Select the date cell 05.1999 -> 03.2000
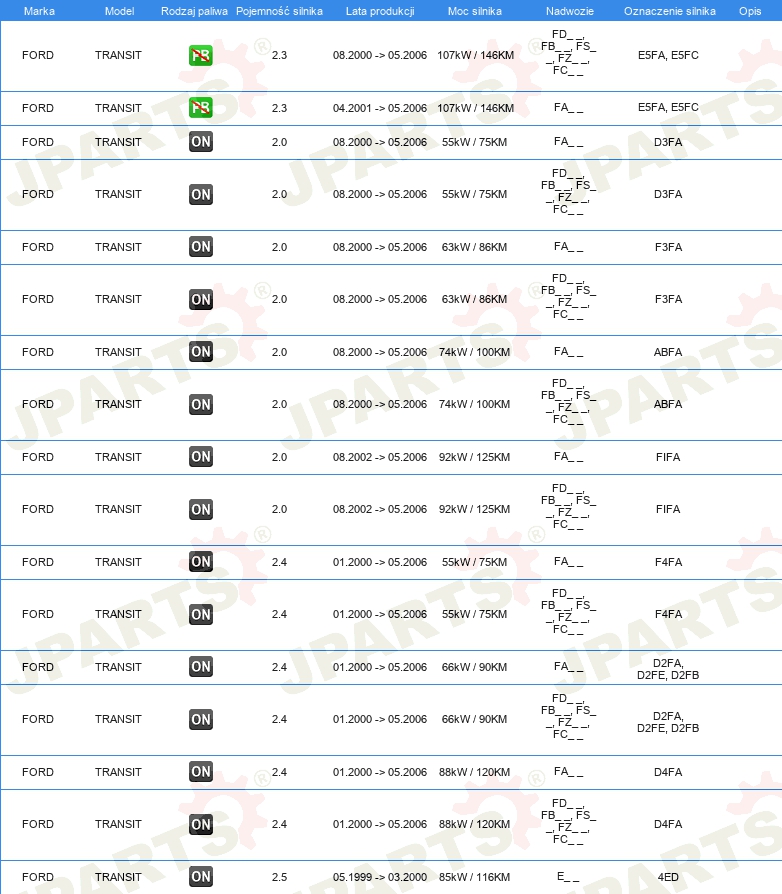782x894 pixels. 380,877
